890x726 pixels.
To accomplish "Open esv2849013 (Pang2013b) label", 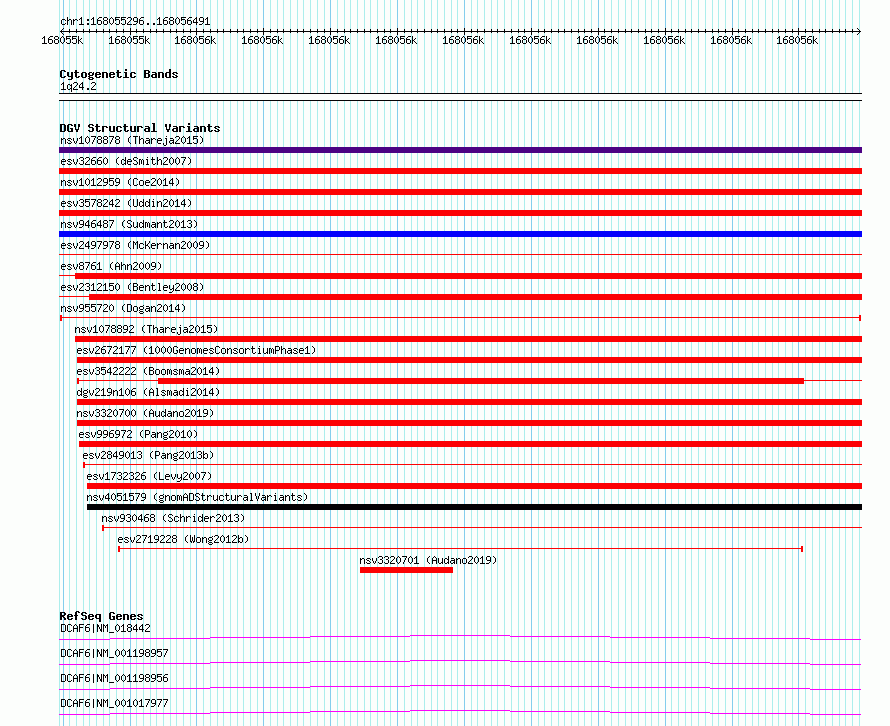I will coord(148,455).
